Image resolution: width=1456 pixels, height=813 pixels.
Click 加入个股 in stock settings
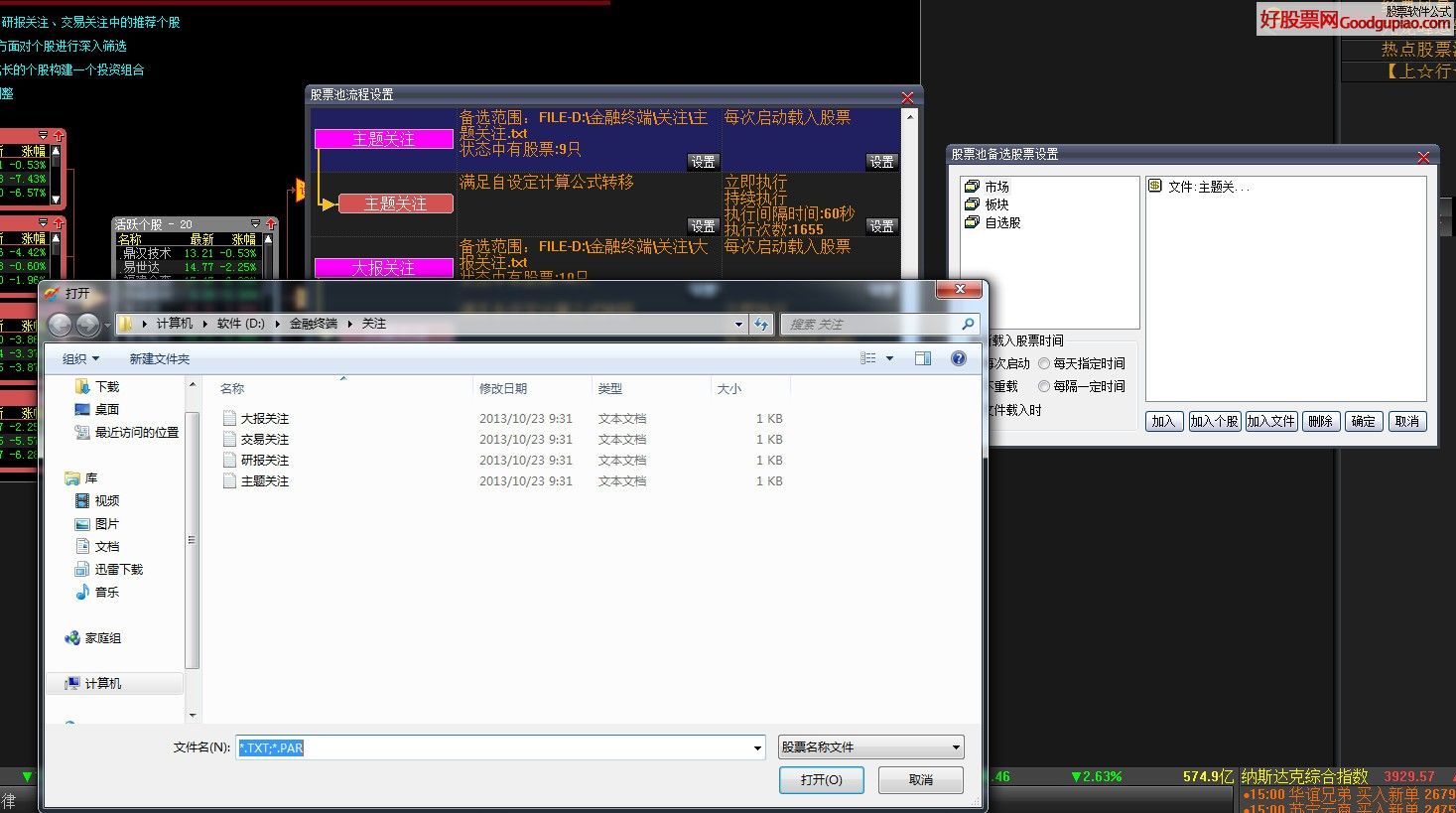pos(1214,421)
